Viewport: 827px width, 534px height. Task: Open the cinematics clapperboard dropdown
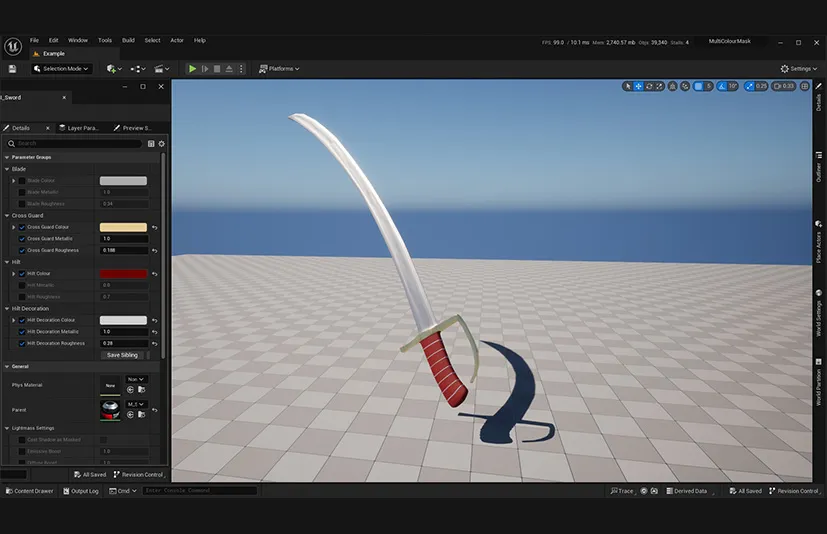pos(161,69)
